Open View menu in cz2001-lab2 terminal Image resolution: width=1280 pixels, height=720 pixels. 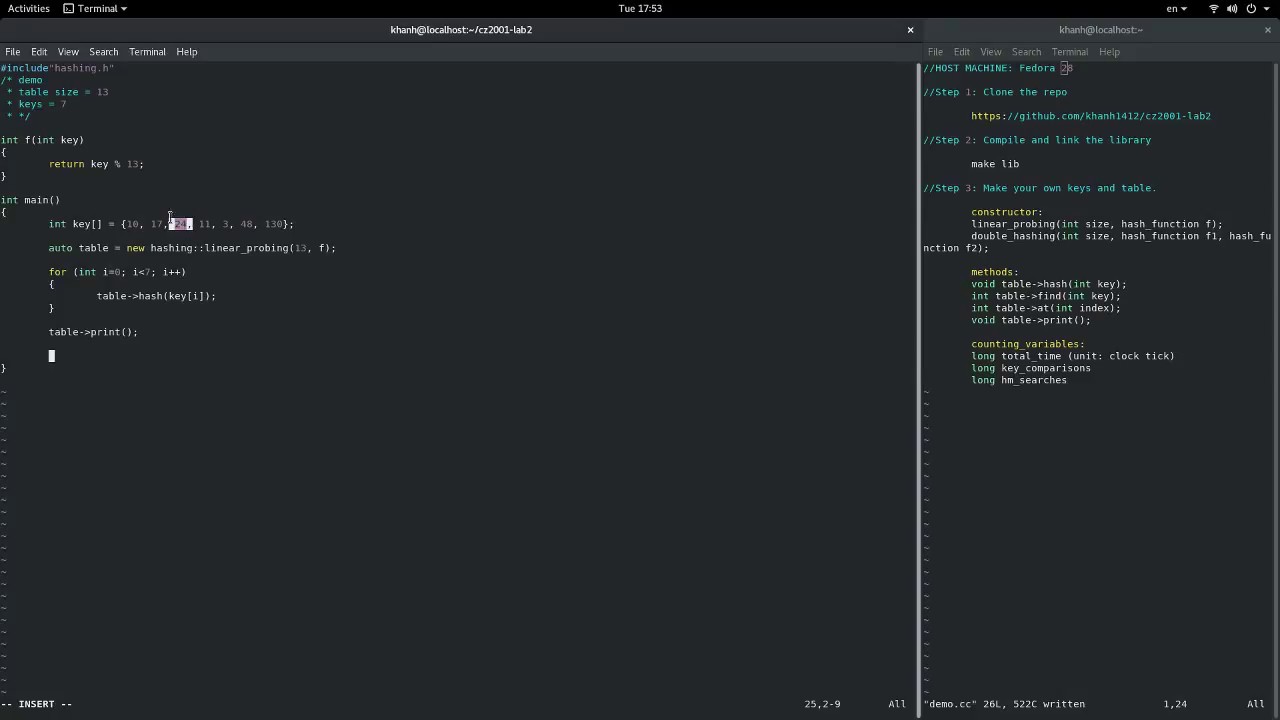pyautogui.click(x=68, y=52)
